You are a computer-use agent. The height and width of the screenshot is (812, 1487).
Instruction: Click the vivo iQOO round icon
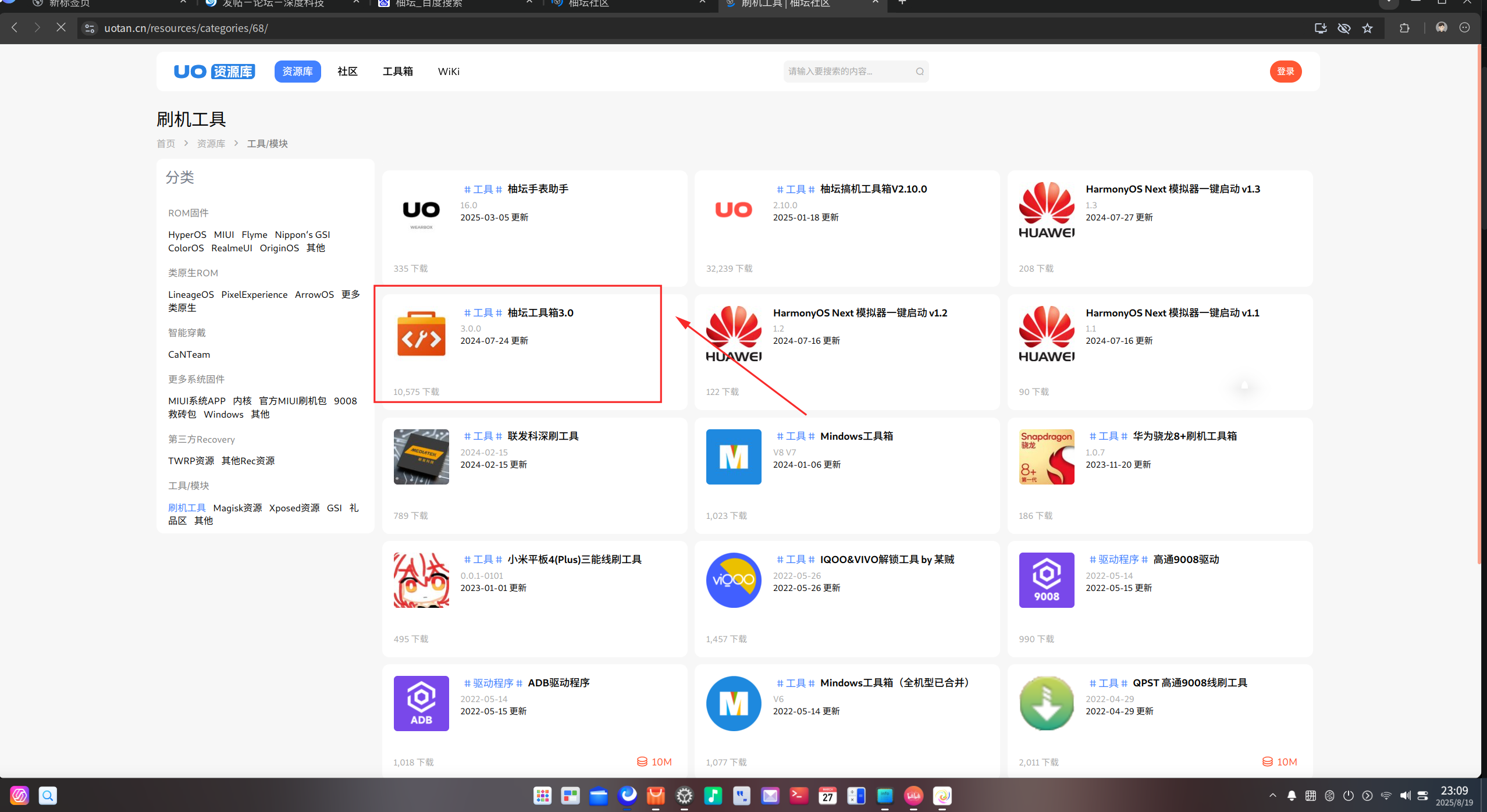(x=734, y=580)
